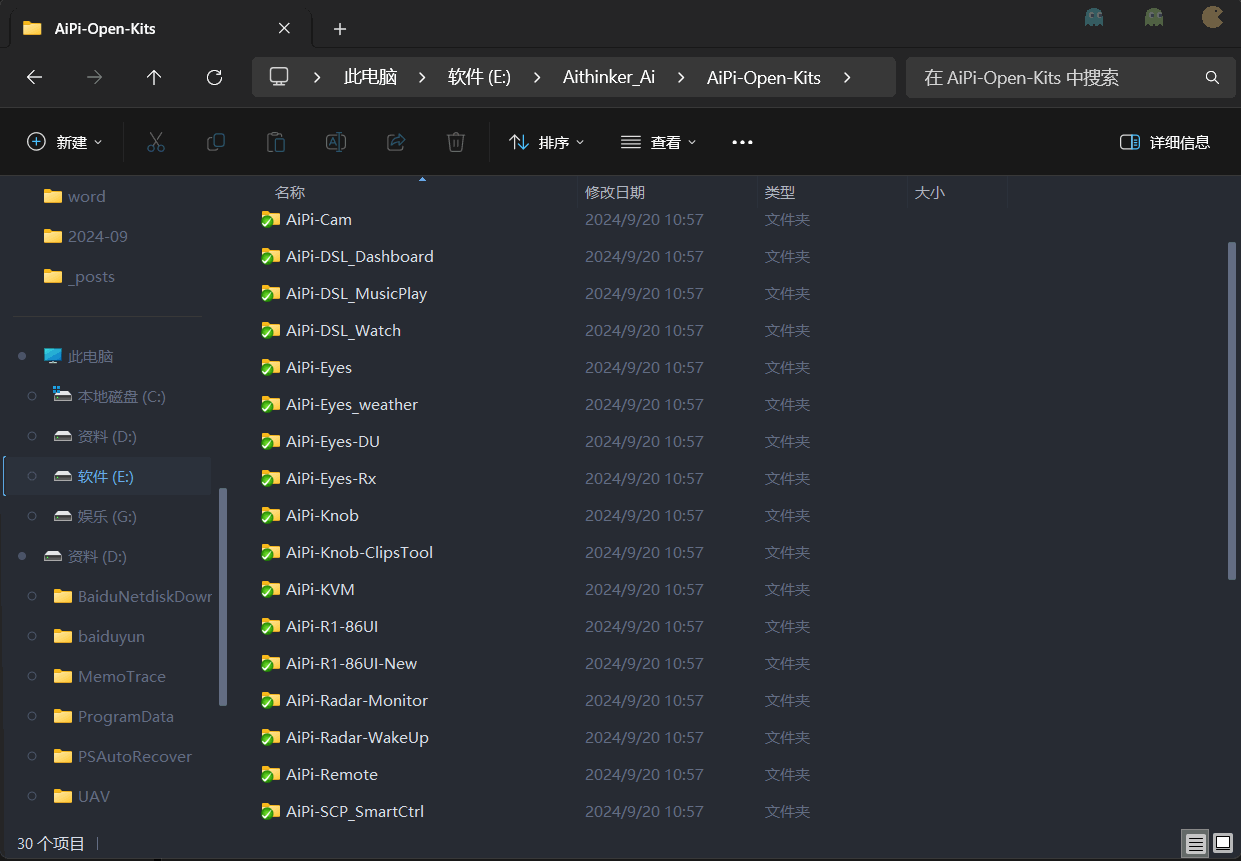
Task: Select the AiPi-Knob-ClipsTool folder name
Action: pos(359,552)
